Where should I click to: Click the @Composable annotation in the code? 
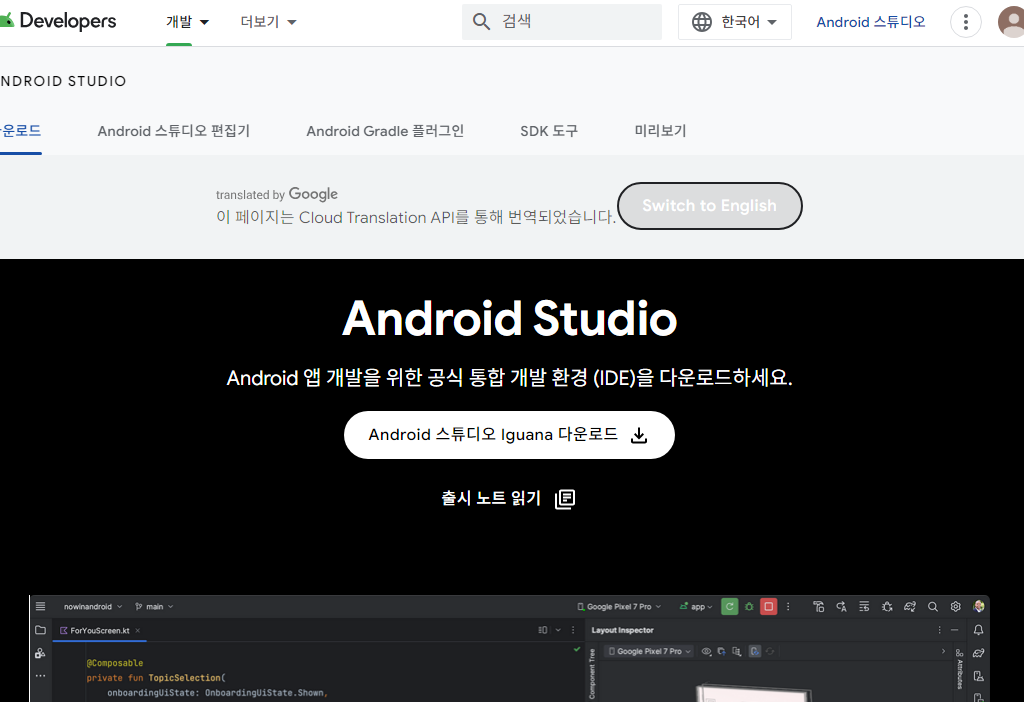point(115,663)
